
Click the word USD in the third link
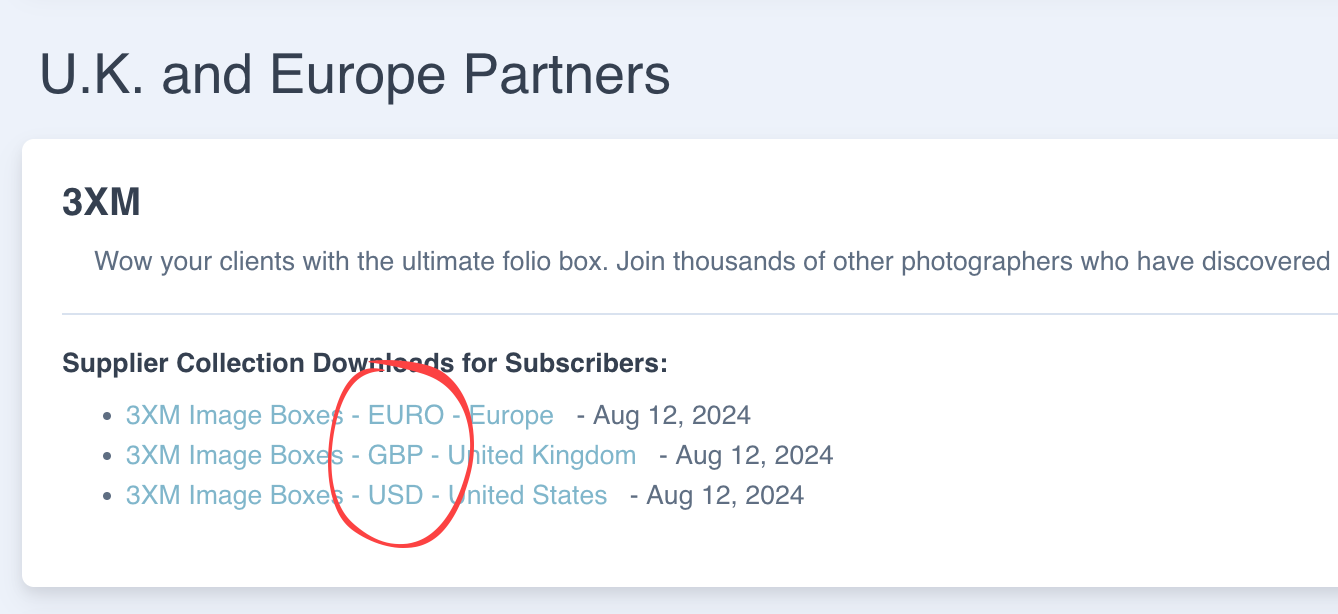point(396,496)
